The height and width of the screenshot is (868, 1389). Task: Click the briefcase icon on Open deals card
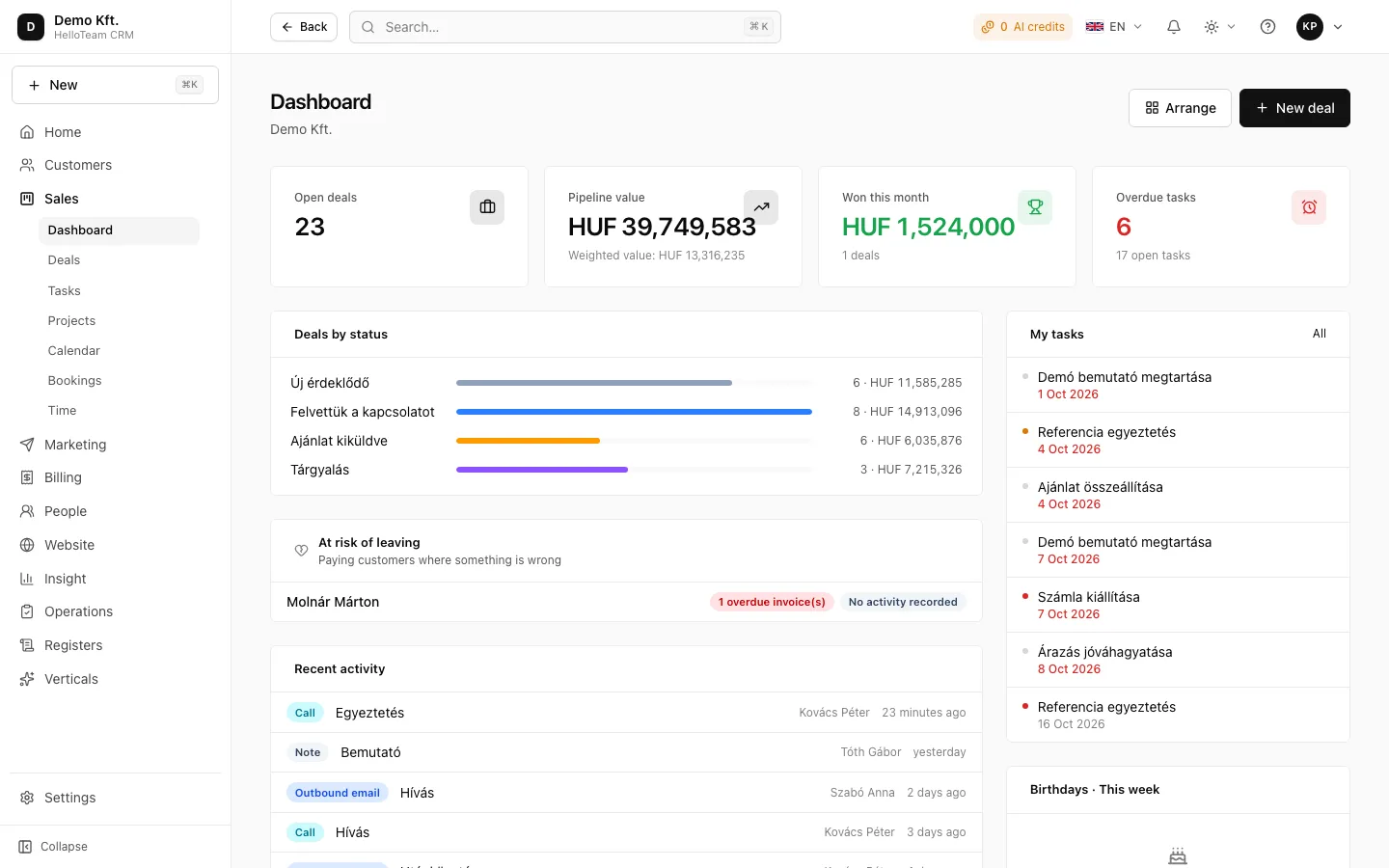point(487,207)
